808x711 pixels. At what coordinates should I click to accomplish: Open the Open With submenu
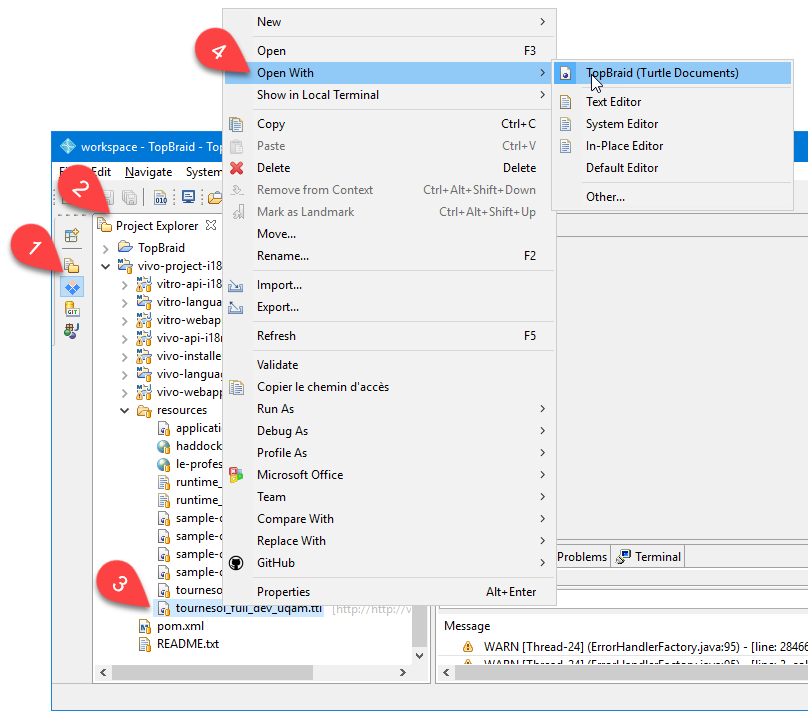(x=390, y=73)
